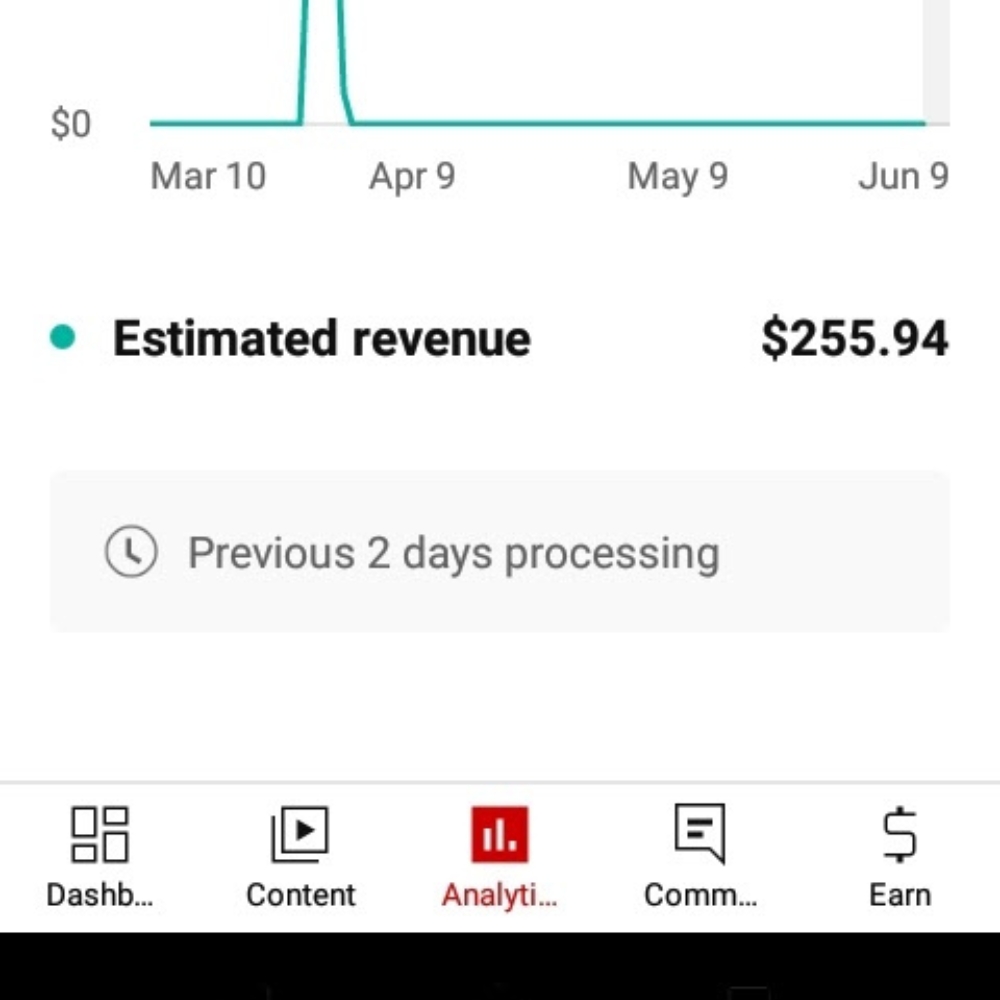Screen dimensions: 1000x1000
Task: Tap the Dashboard label text
Action: point(99,894)
